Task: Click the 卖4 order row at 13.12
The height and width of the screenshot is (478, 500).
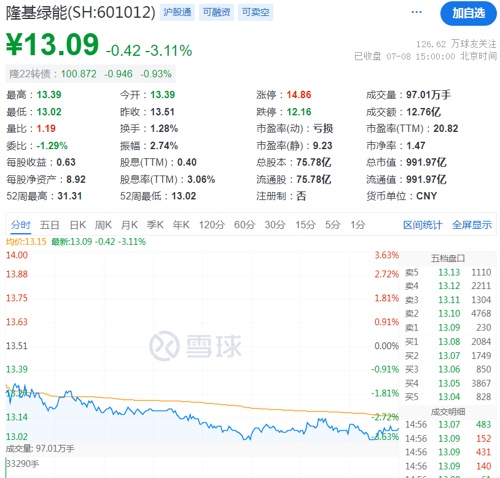Action: click(448, 286)
